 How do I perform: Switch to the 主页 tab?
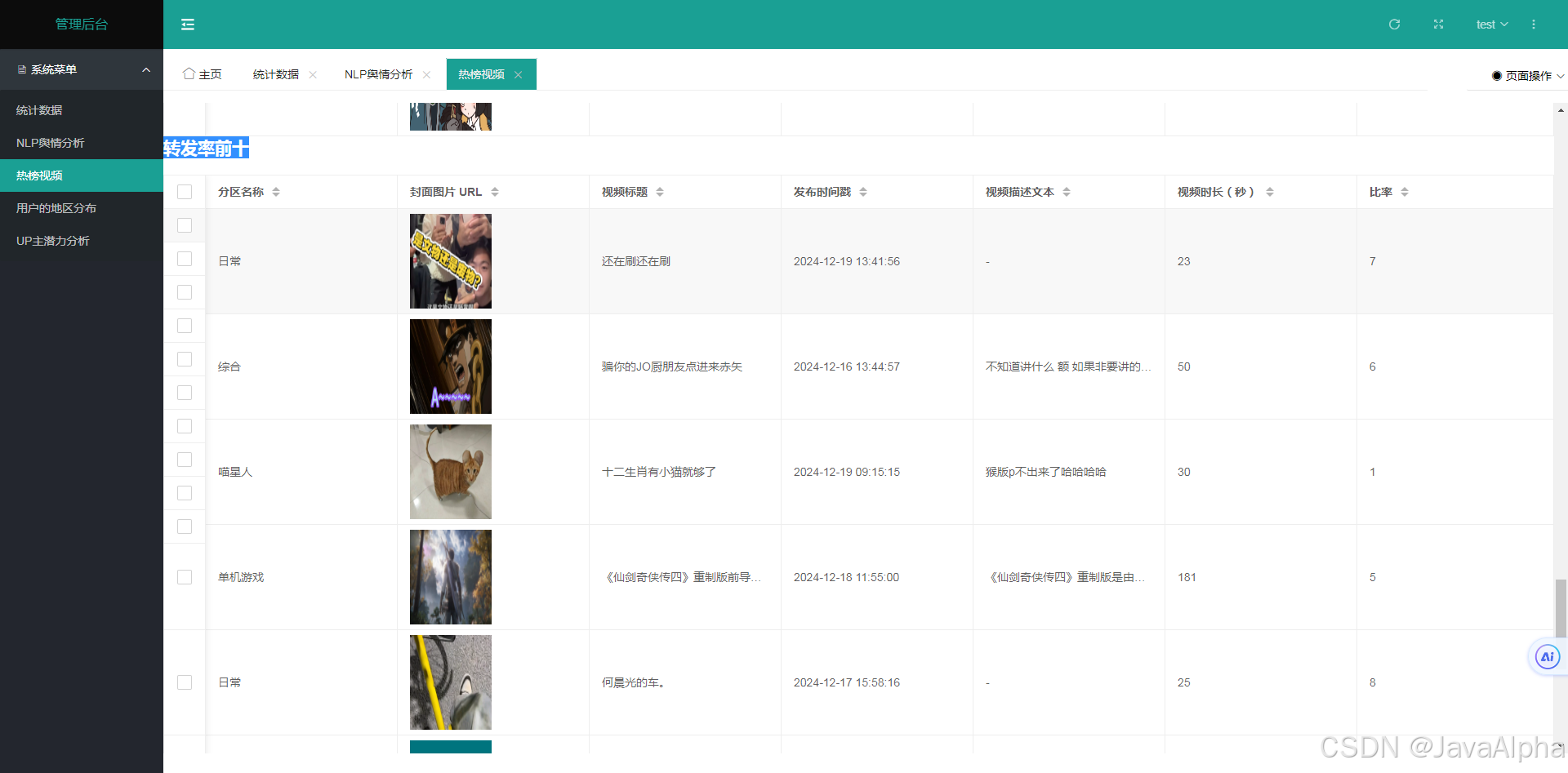click(x=203, y=74)
